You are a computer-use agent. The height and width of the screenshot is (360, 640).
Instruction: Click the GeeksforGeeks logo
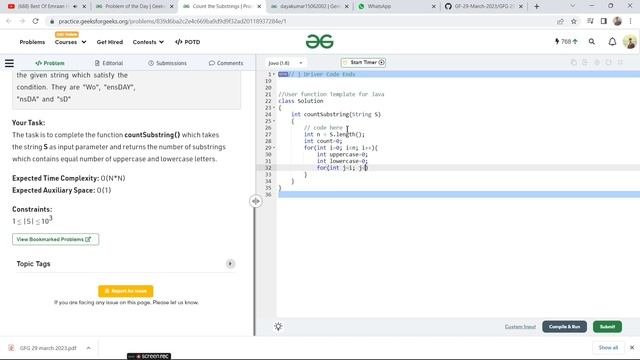point(320,41)
